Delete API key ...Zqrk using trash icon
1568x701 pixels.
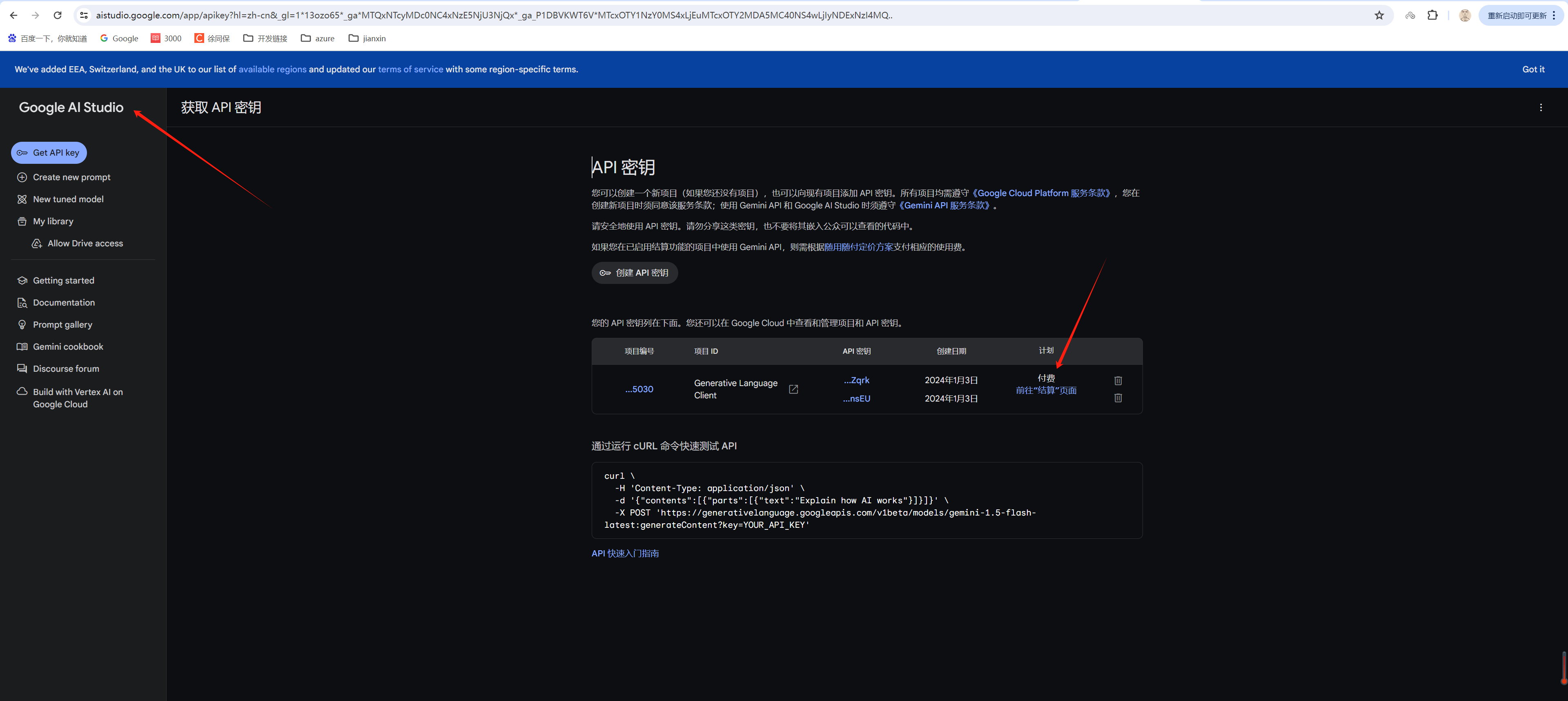[x=1118, y=381]
